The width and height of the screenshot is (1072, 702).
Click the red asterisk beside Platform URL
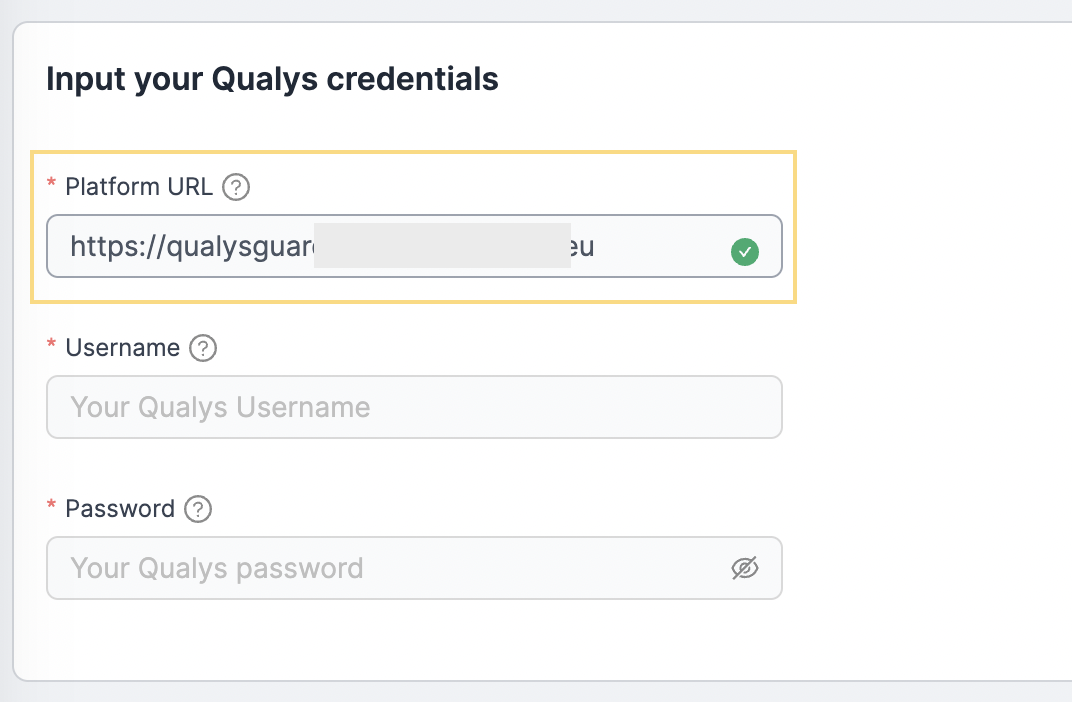coord(51,183)
